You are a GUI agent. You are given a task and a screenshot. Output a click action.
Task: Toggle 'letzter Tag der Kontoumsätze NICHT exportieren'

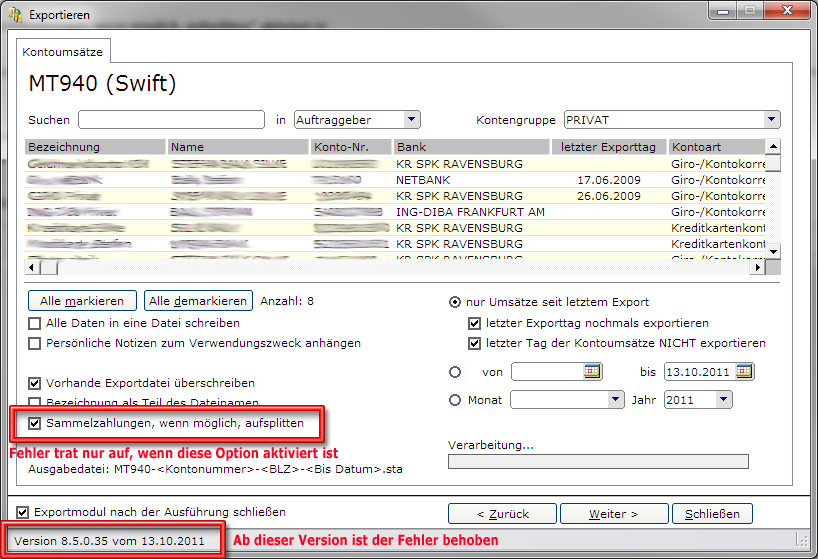(474, 344)
